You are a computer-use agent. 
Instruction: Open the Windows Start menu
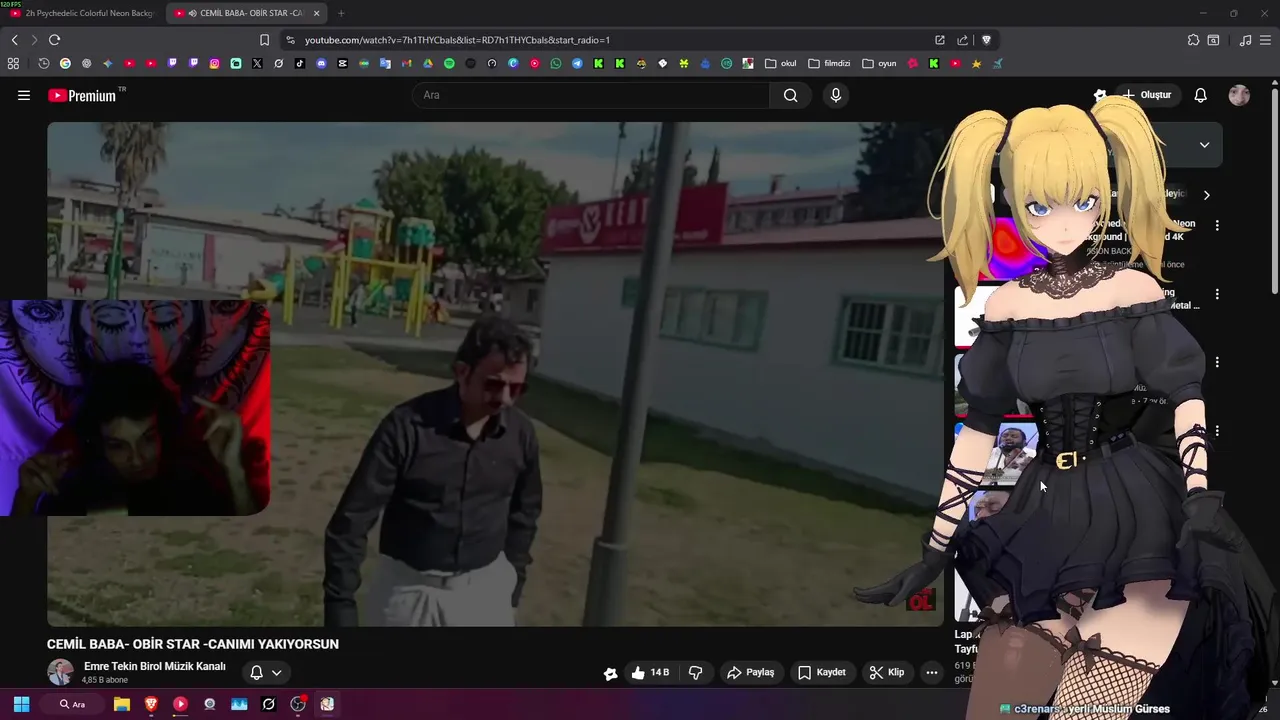click(21, 704)
